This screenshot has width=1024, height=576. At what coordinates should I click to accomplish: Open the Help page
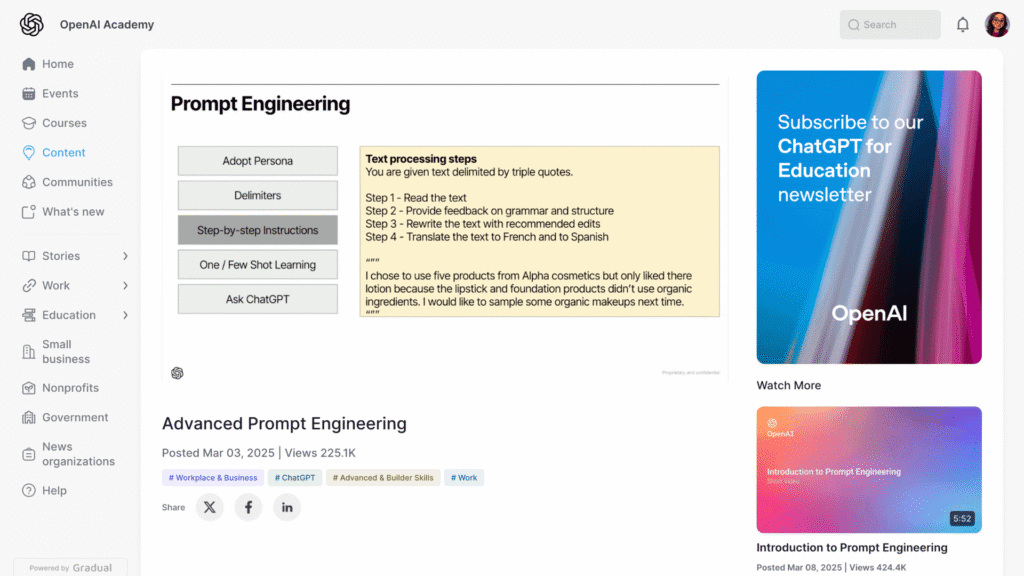54,490
